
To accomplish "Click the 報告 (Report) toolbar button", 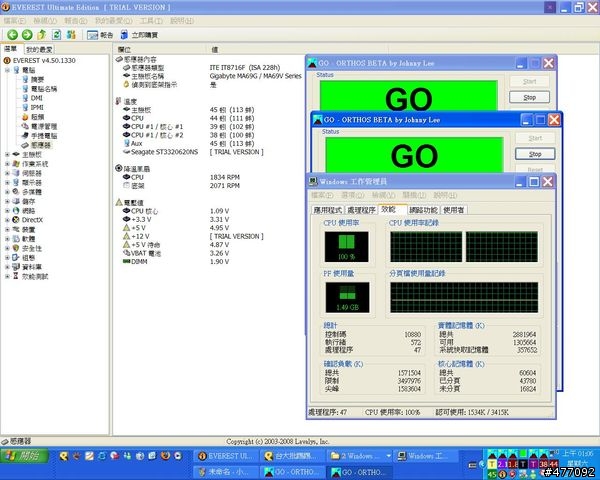I will pyautogui.click(x=100, y=35).
